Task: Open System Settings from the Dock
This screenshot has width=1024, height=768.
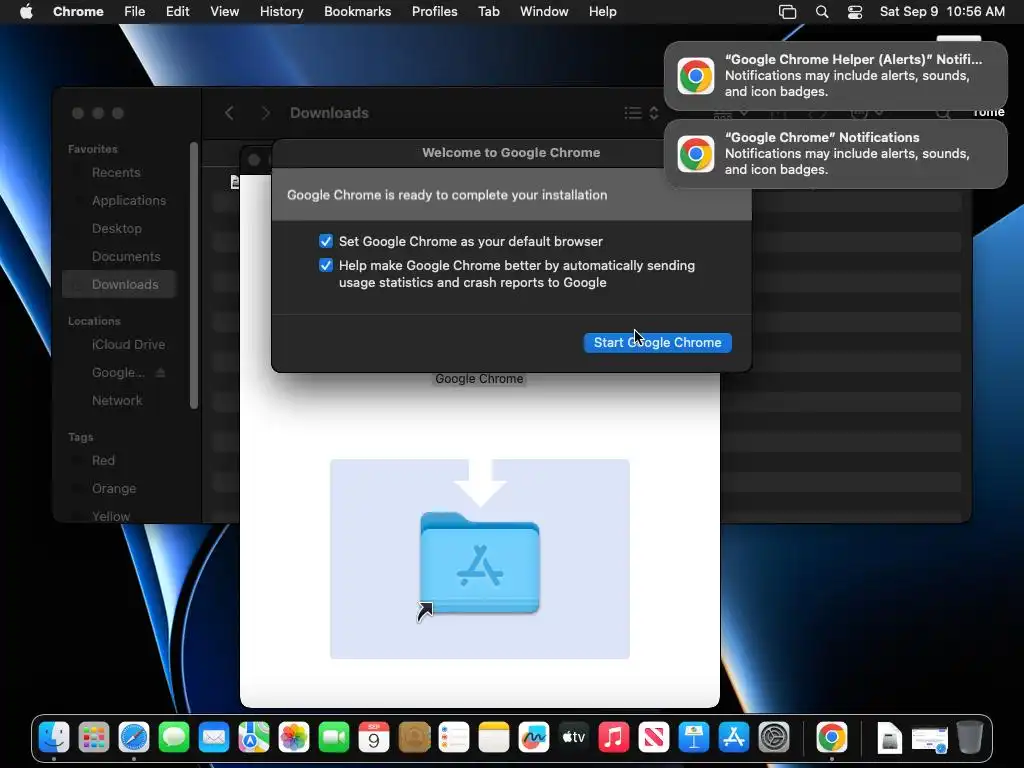Action: (x=774, y=738)
